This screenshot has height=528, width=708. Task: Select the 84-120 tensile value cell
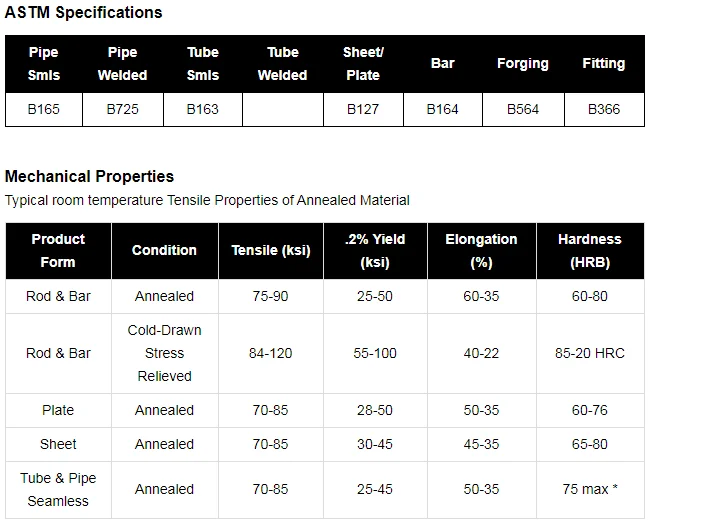[x=271, y=353]
